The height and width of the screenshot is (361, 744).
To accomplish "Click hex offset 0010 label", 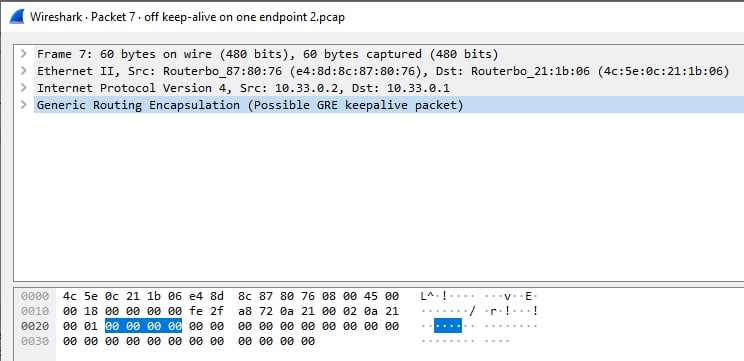I will click(x=35, y=311).
